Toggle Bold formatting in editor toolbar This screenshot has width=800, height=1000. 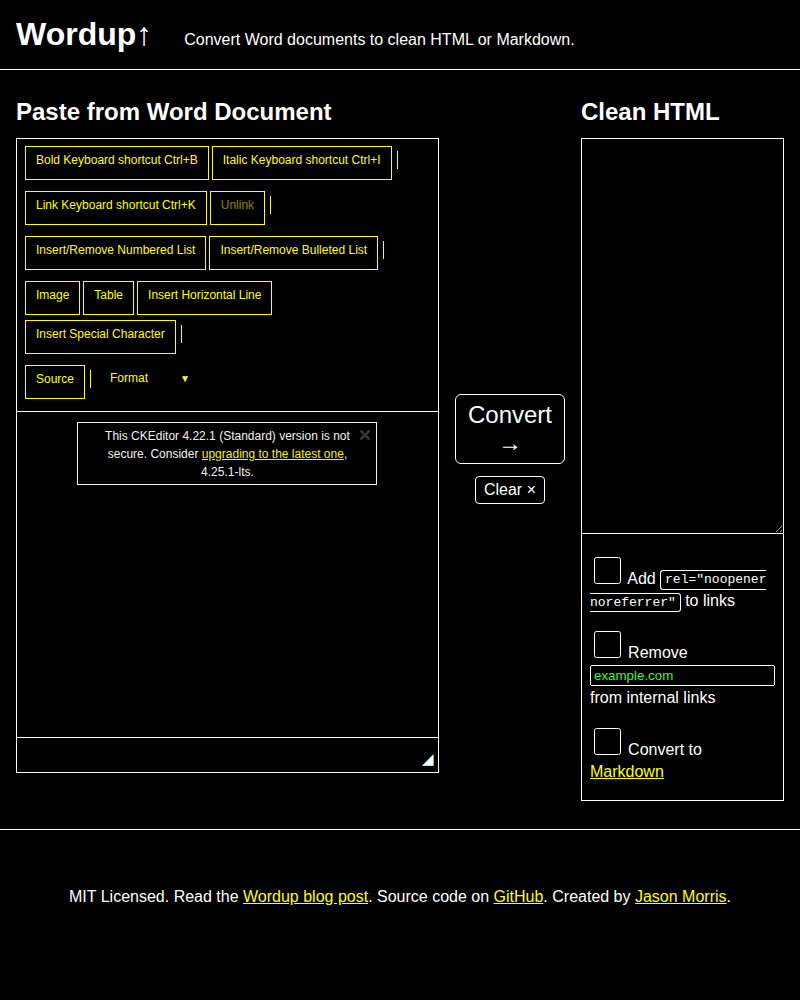[117, 162]
